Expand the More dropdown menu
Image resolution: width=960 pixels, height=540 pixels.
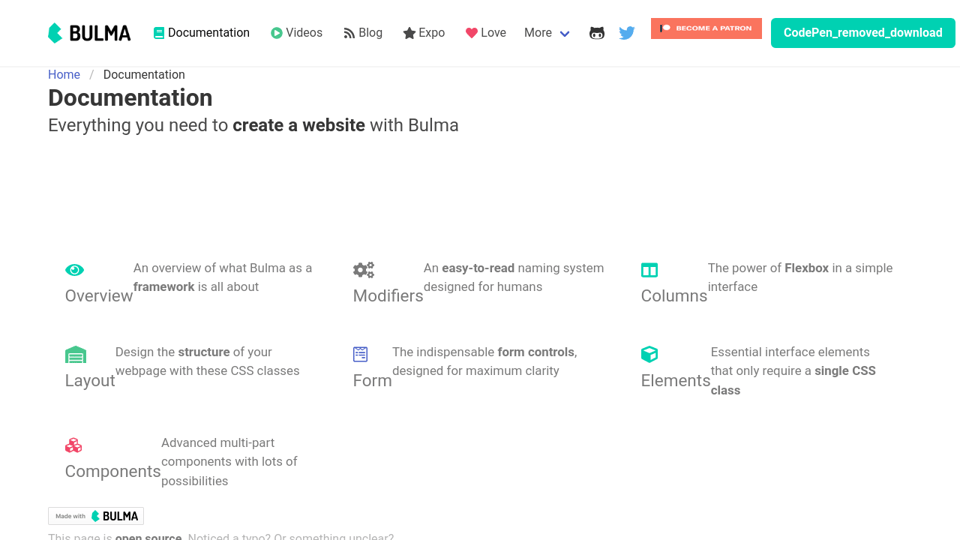(547, 33)
